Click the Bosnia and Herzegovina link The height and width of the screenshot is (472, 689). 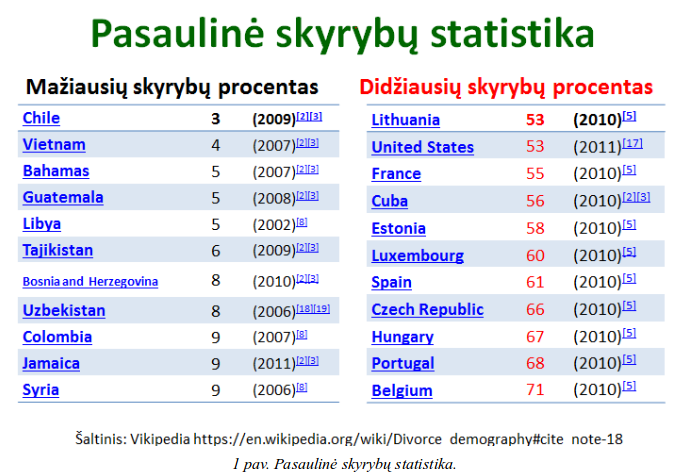(90, 282)
